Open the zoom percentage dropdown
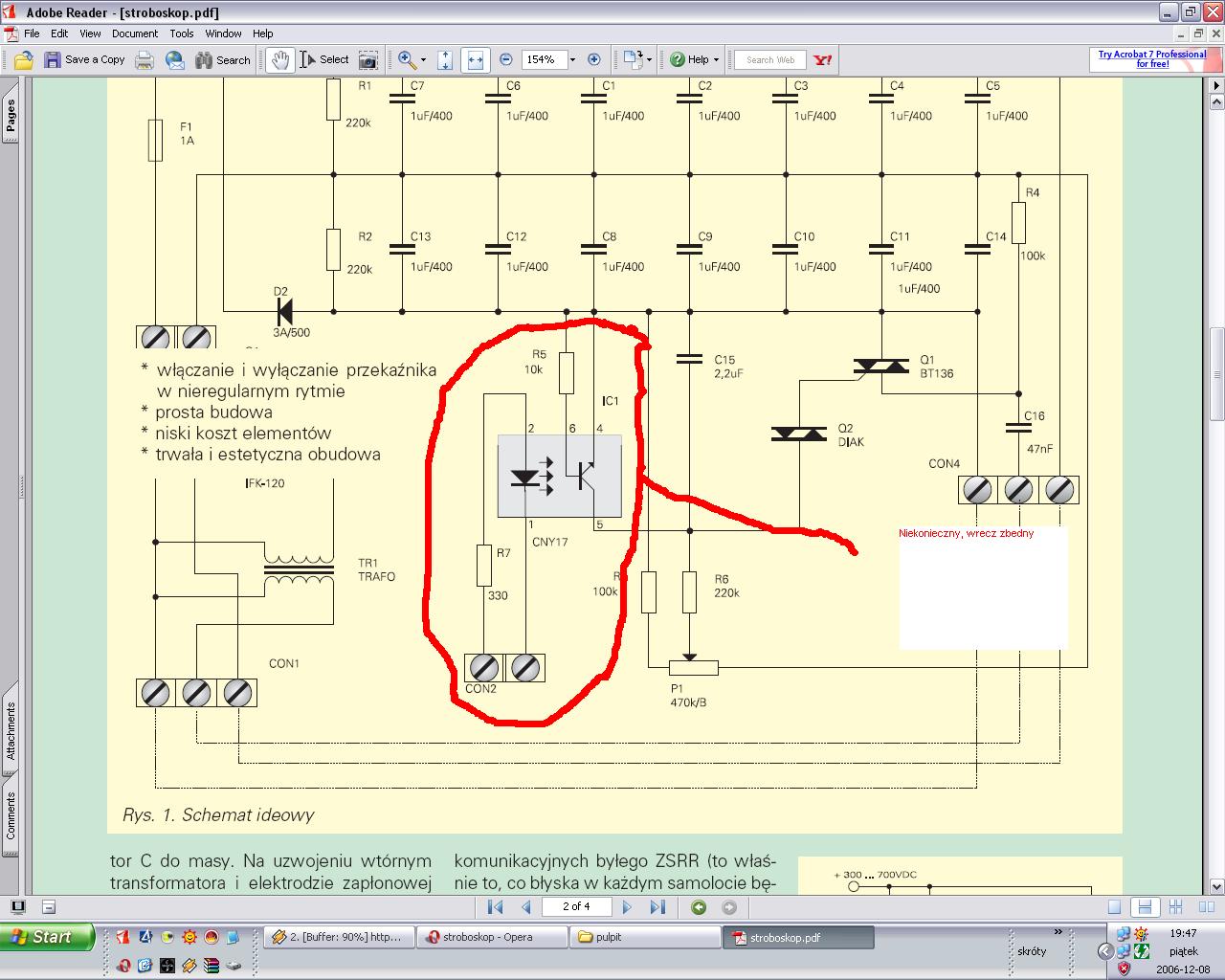 (572, 59)
